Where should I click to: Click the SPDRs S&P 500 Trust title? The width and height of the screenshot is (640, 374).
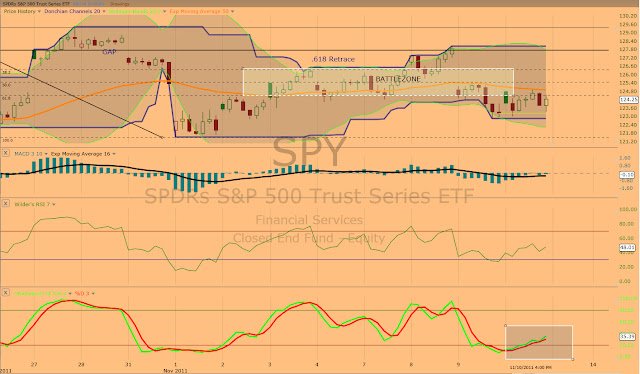35,4
